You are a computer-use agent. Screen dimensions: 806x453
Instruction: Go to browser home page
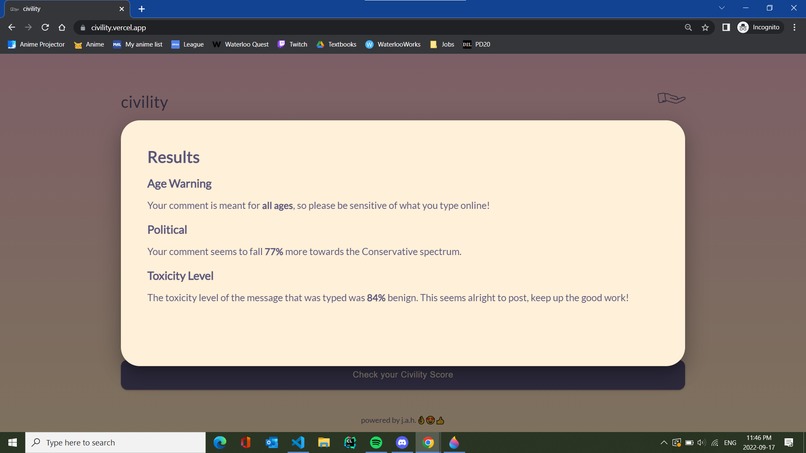pyautogui.click(x=62, y=27)
